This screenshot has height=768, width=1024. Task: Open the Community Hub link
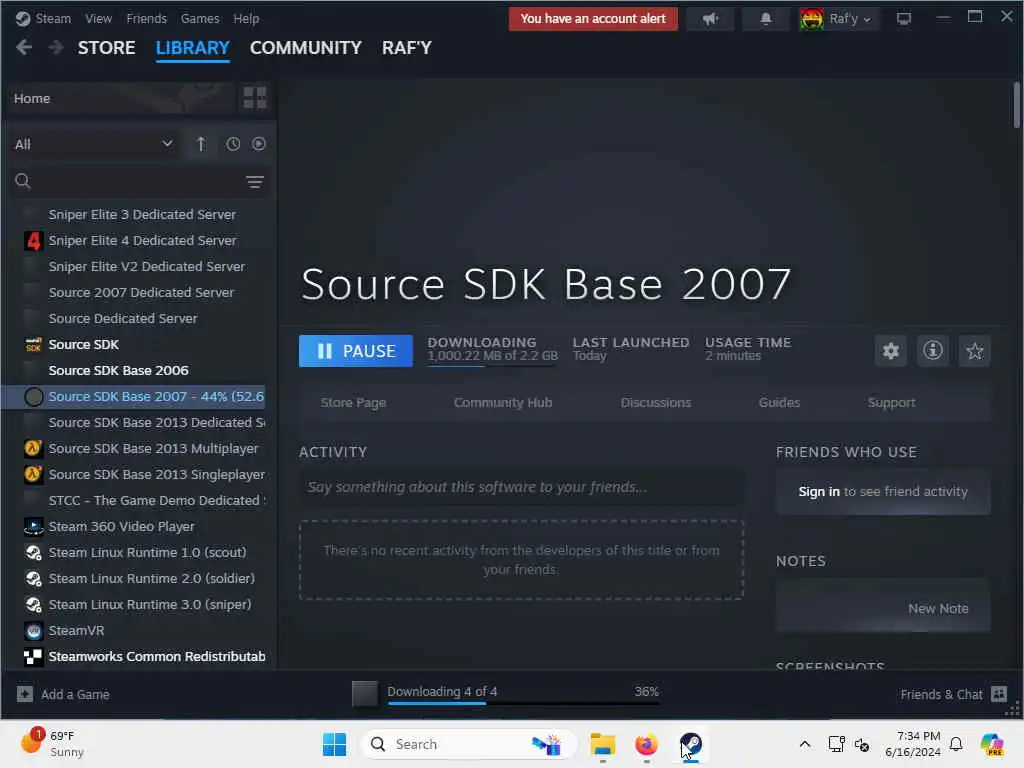[x=503, y=402]
